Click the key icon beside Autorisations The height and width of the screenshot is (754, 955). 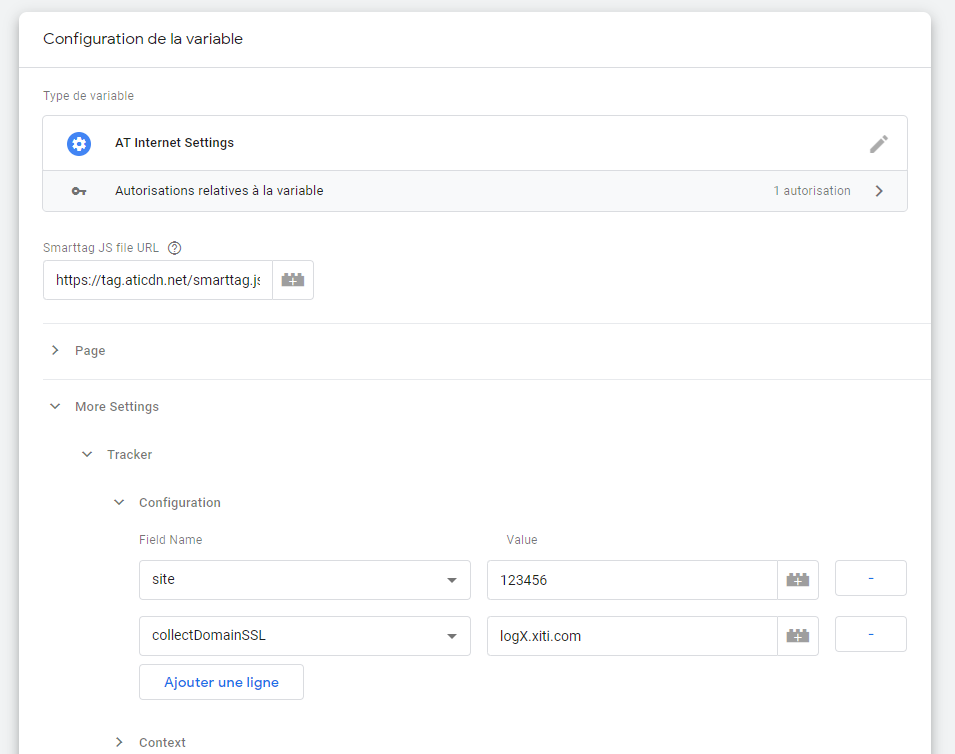tap(79, 191)
